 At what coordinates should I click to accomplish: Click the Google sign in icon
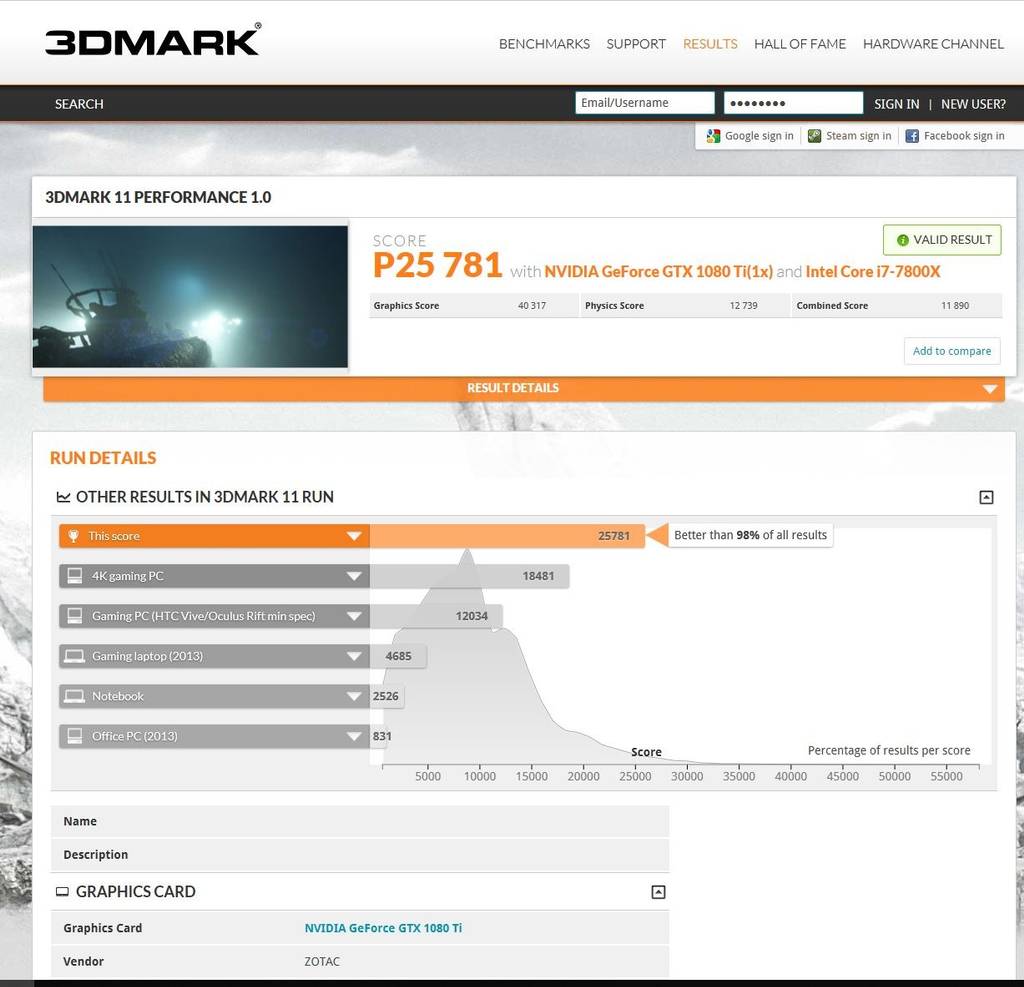coord(712,136)
